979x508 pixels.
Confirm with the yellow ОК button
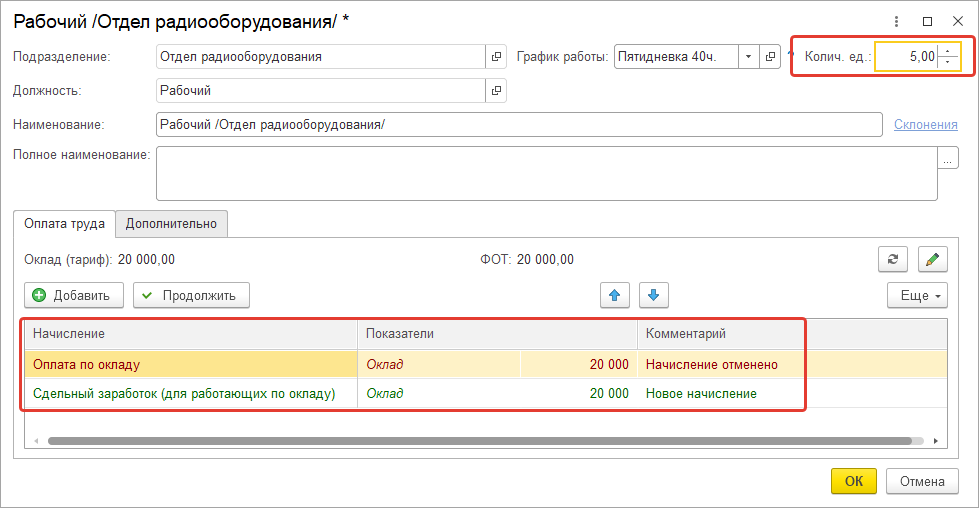point(853,481)
